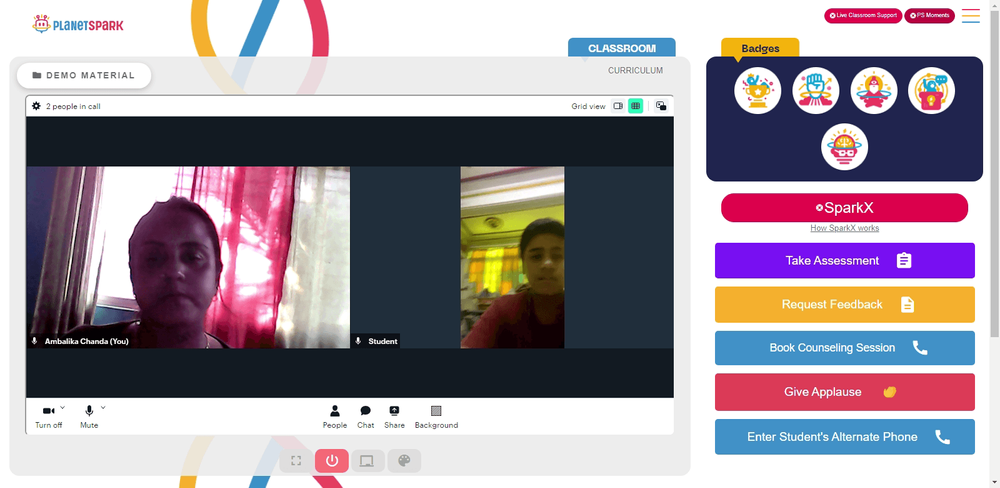Click Book Counseling Session button

(x=844, y=348)
